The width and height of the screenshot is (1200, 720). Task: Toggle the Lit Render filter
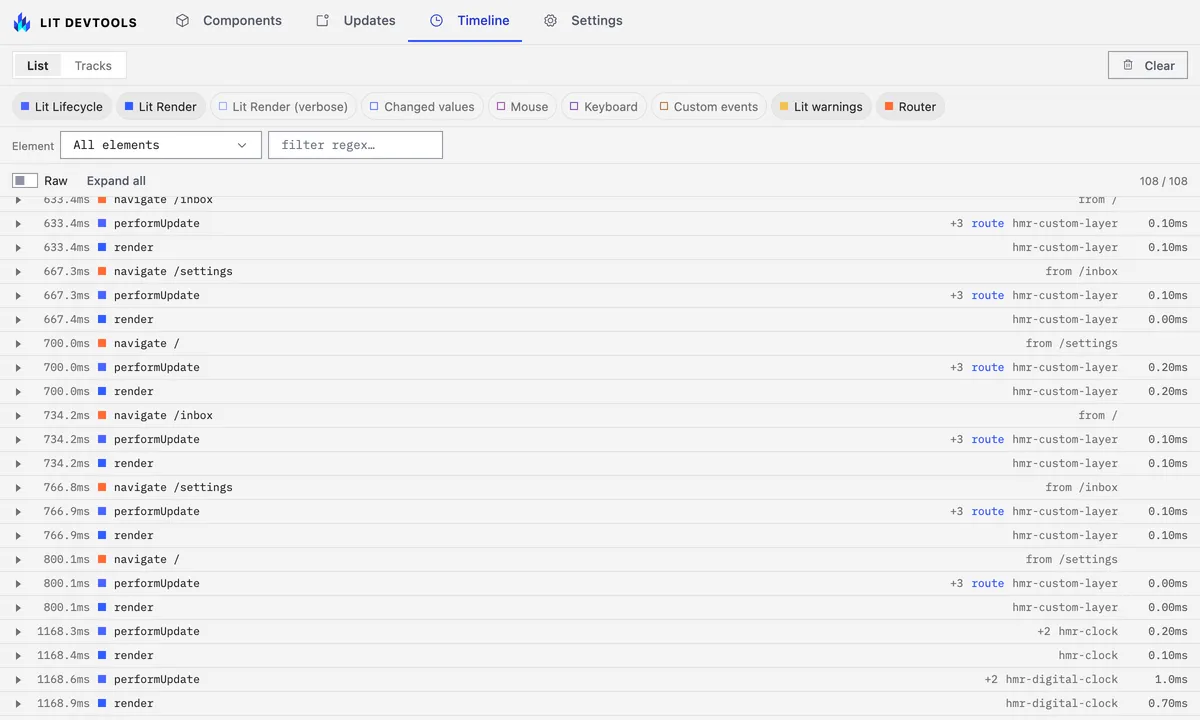161,106
